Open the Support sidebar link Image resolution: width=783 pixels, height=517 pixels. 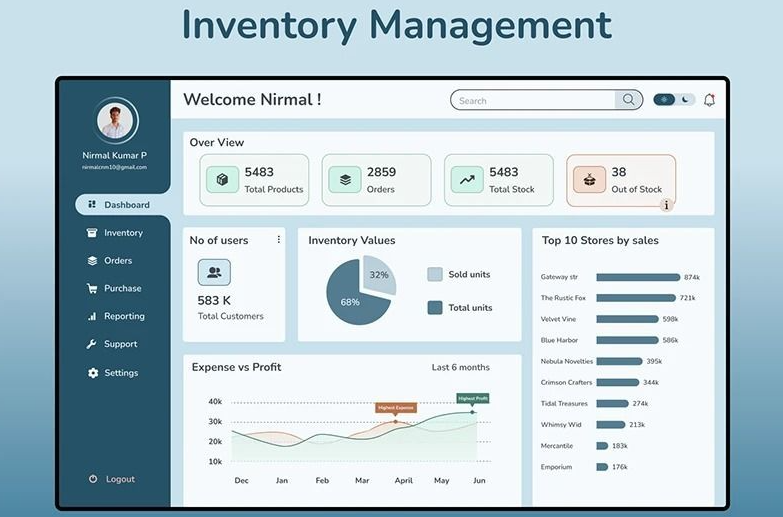pos(112,344)
